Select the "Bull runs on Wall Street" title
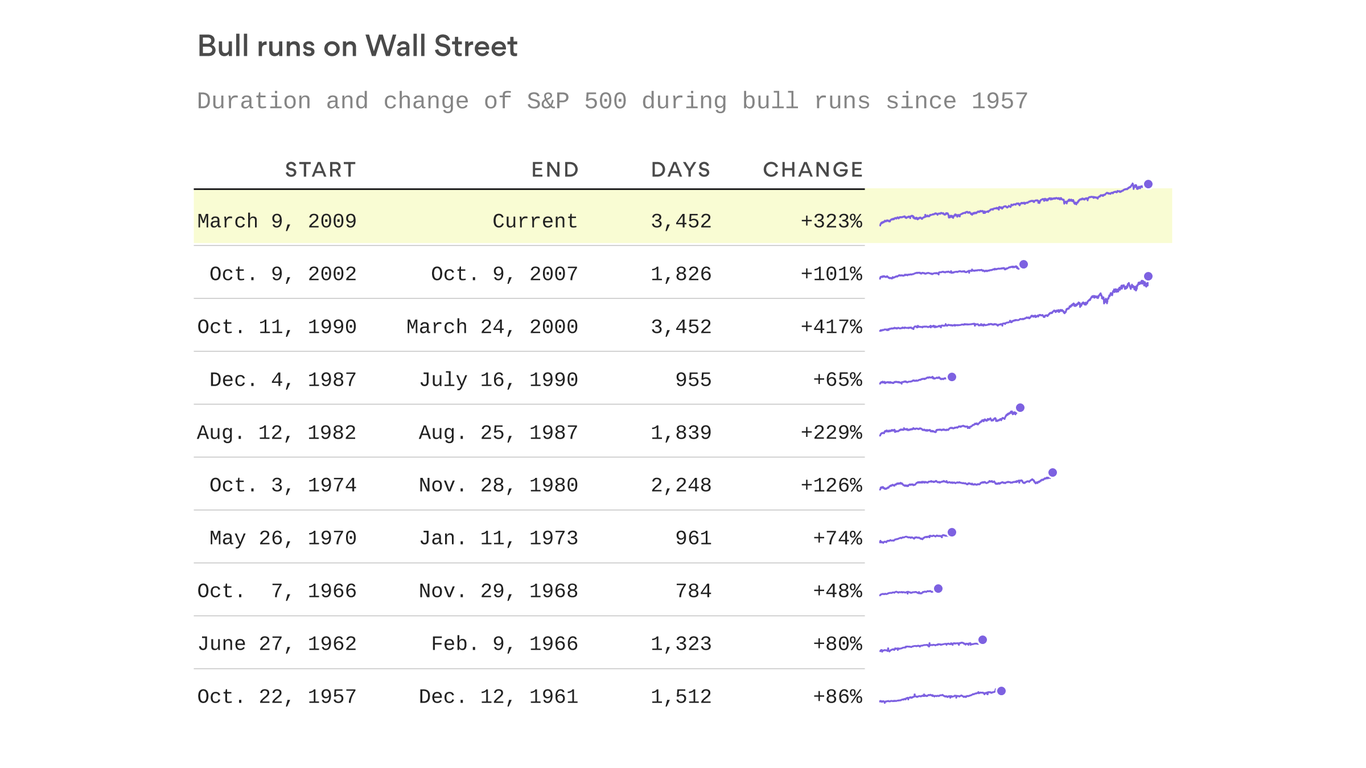1366x768 pixels. pyautogui.click(x=357, y=47)
